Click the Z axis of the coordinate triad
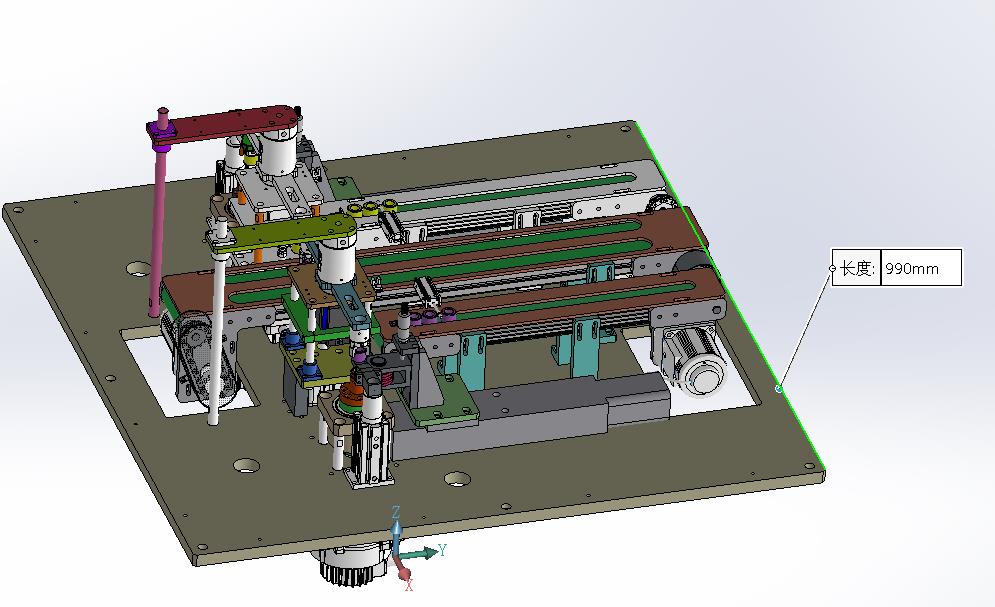 pyautogui.click(x=396, y=531)
